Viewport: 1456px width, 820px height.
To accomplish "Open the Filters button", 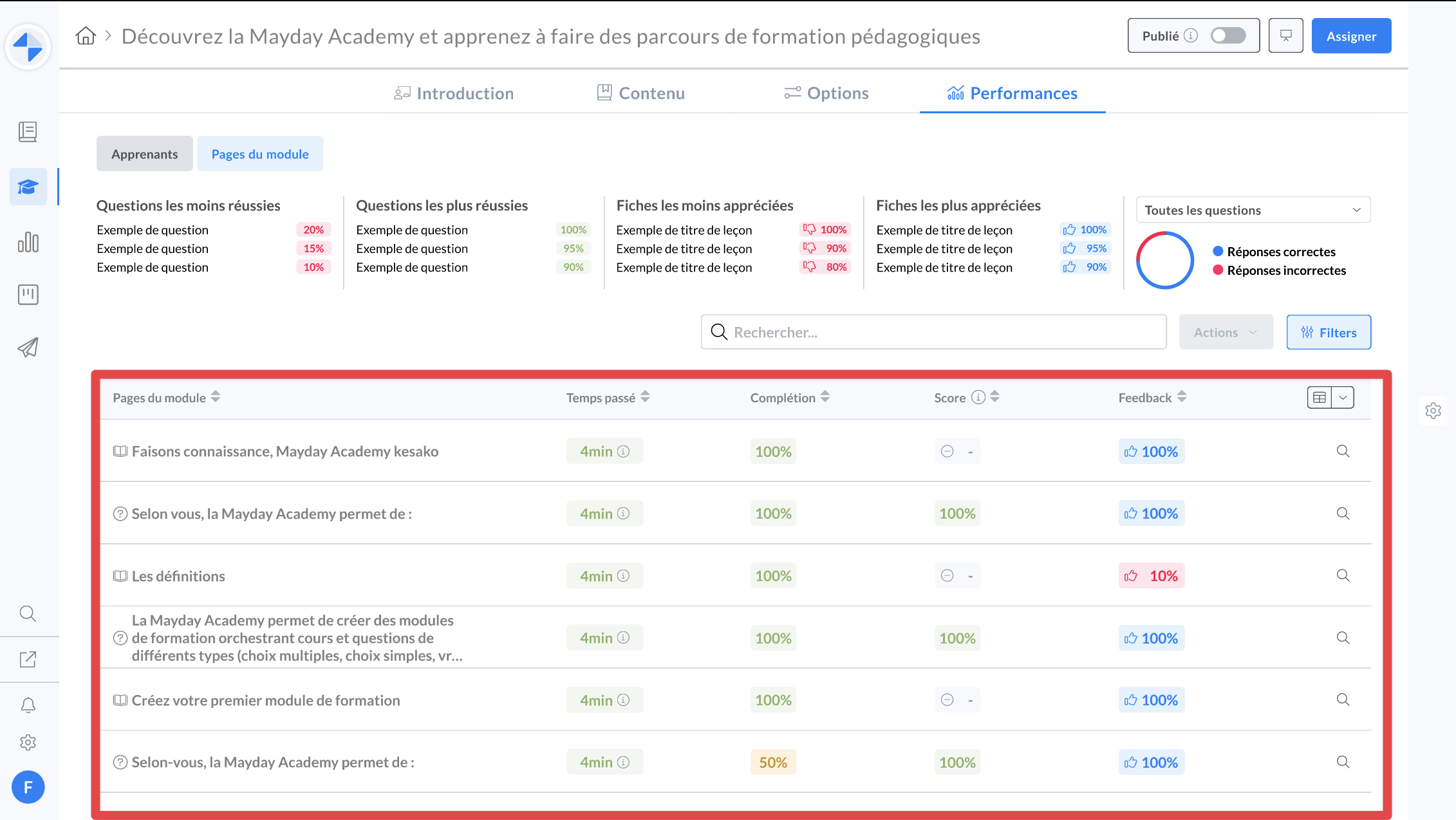I will pyautogui.click(x=1328, y=332).
